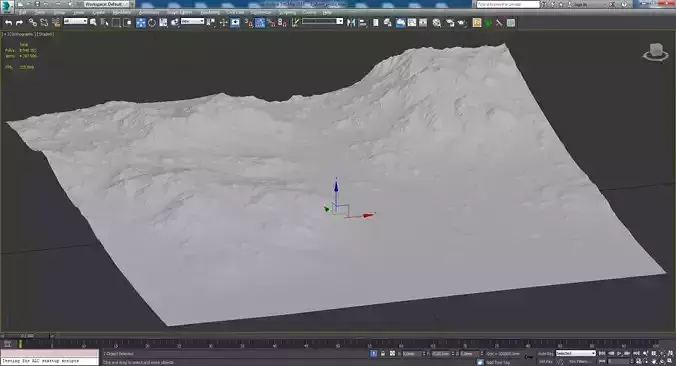676x366 pixels.
Task: Open the Select by Name dialog icon
Action: coord(104,22)
